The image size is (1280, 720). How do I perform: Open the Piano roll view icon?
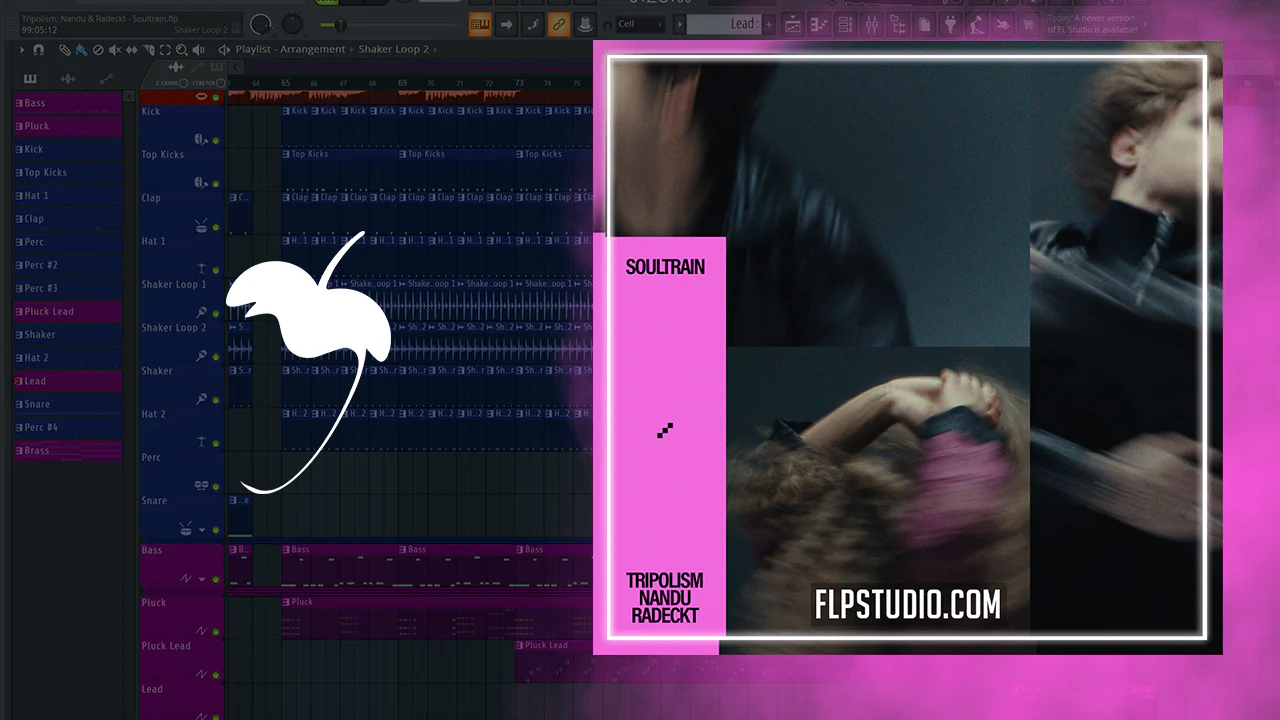[x=819, y=24]
